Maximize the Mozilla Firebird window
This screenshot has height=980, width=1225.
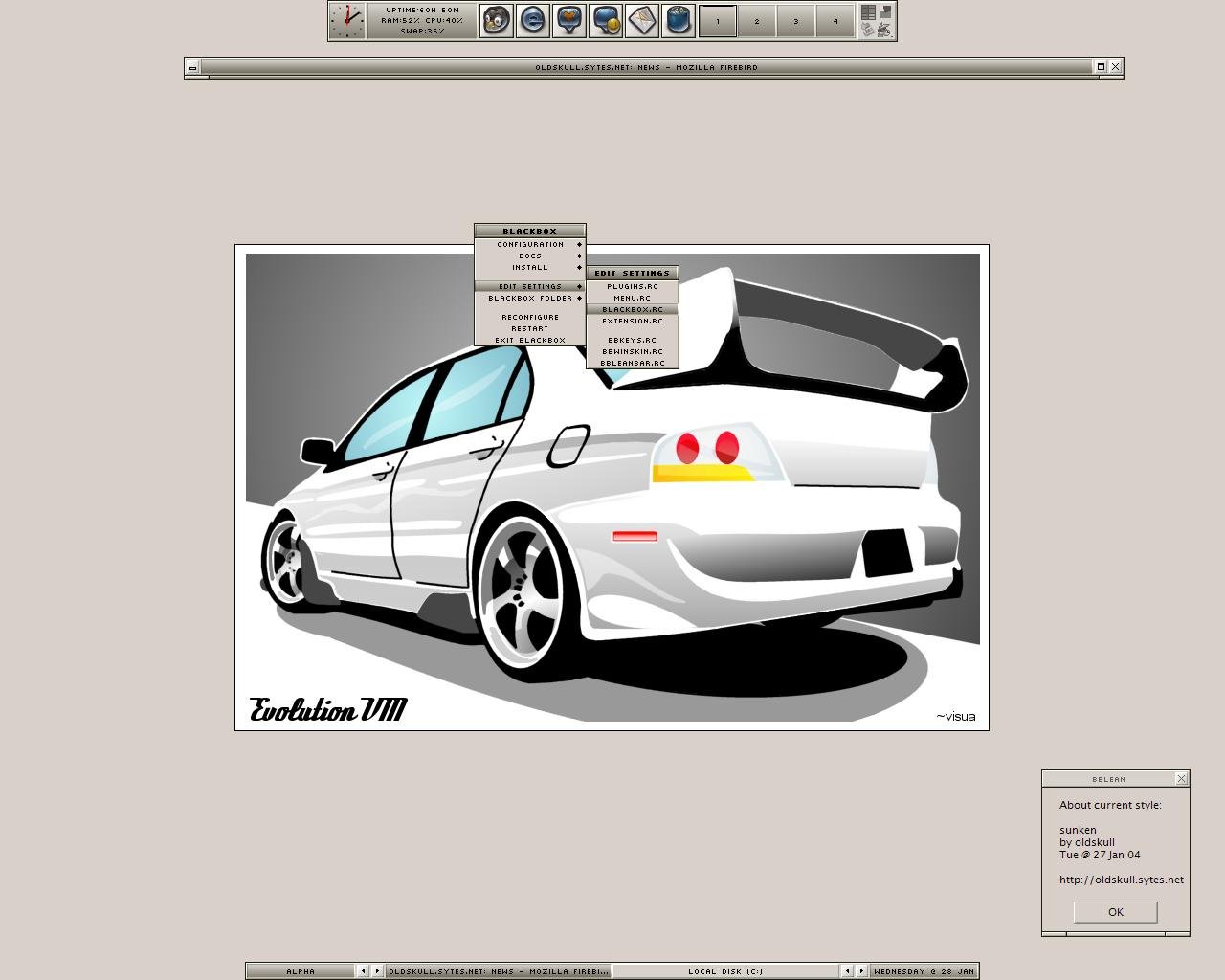(1101, 67)
